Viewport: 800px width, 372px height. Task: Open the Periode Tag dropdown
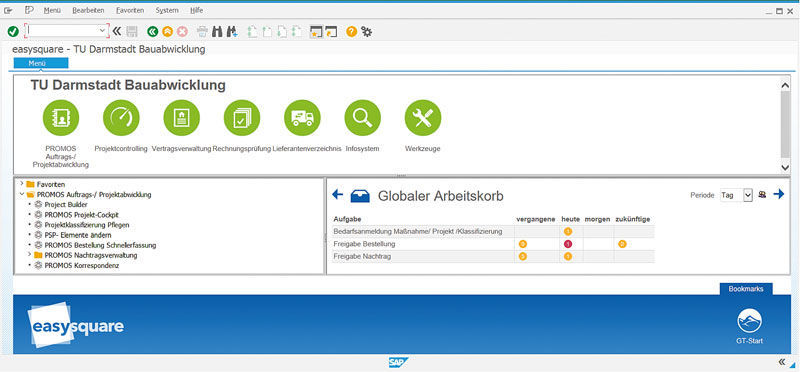click(736, 195)
